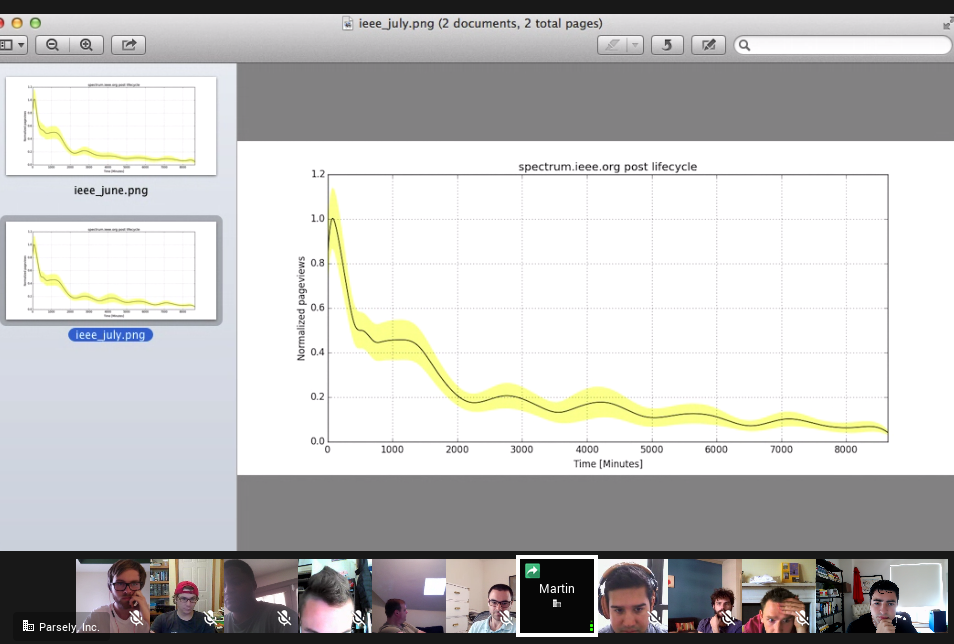Click the chart title spectrum.ieee.org post lifecycle

click(x=607, y=167)
